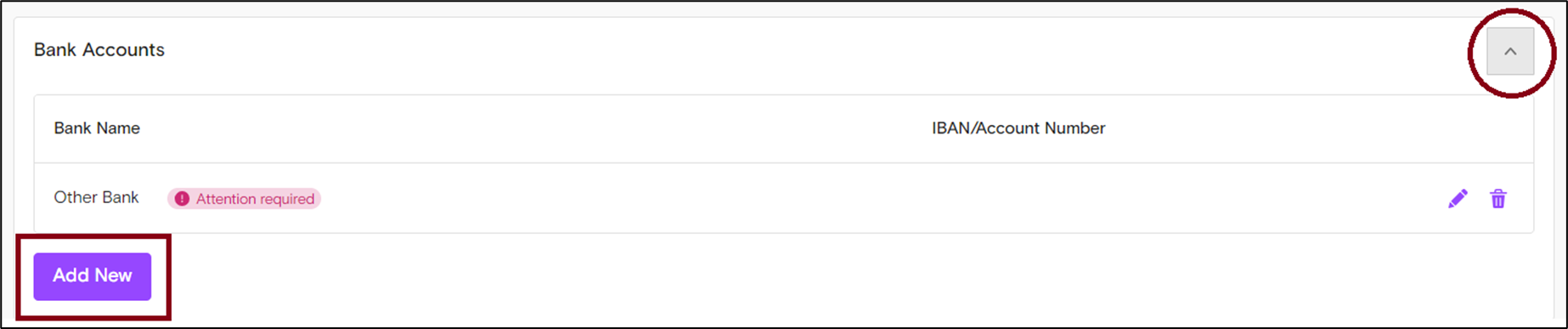Open the Attention required warning badge
Screen dimensions: 1568x329
click(245, 199)
